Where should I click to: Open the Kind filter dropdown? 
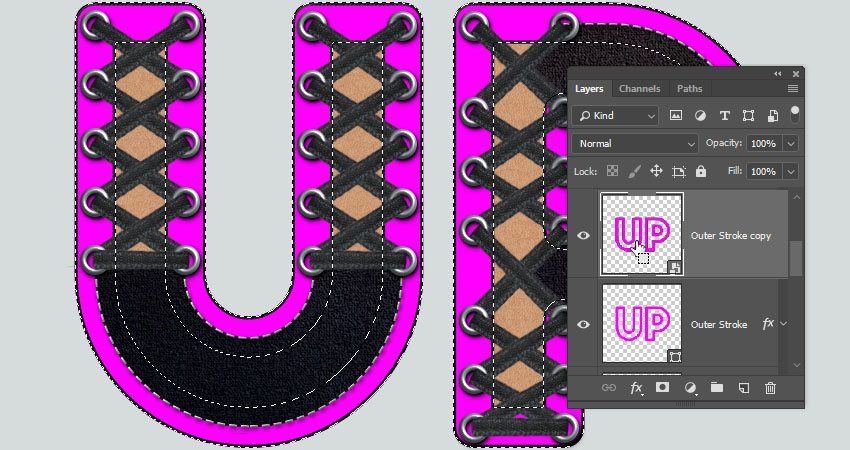coord(615,115)
